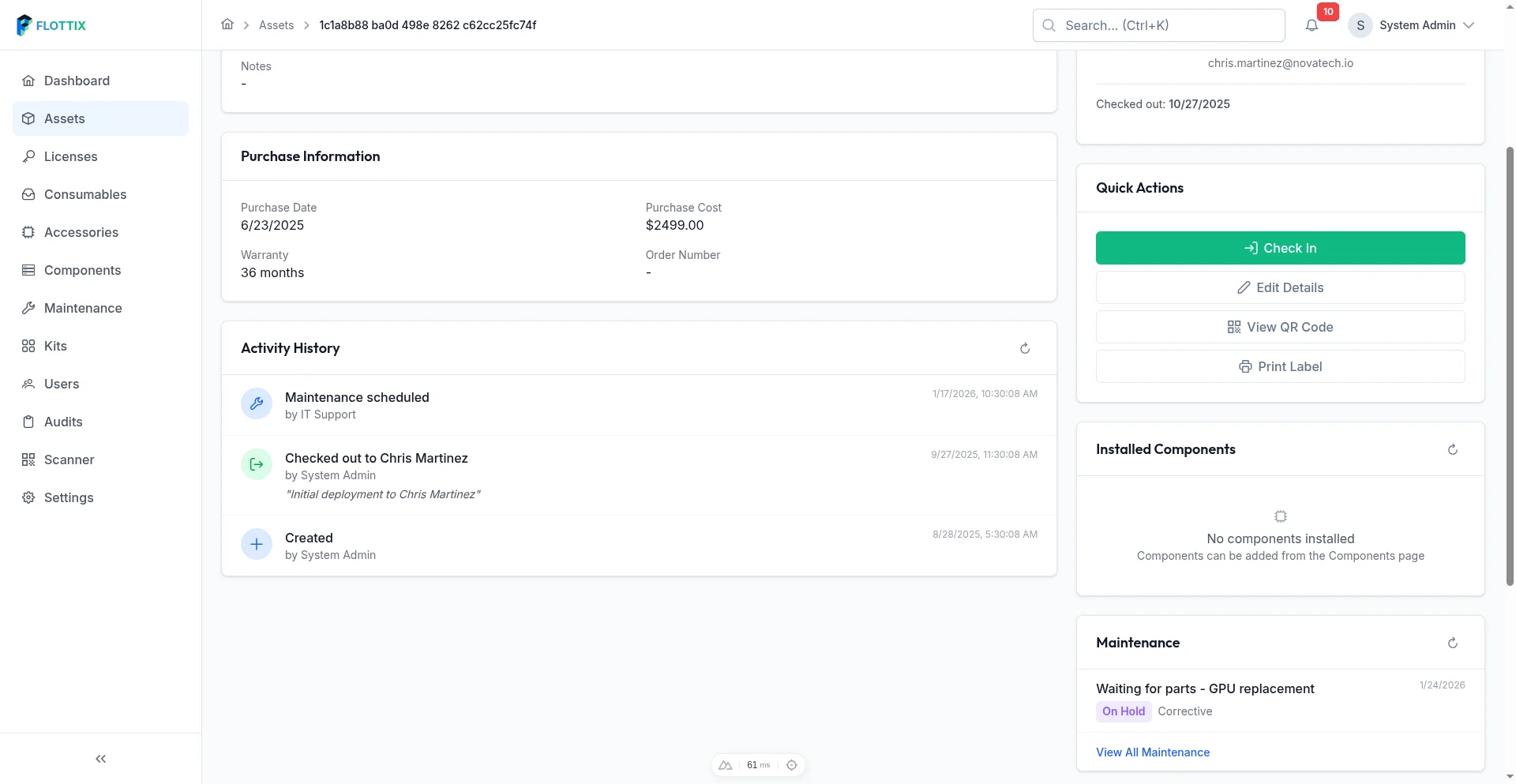Viewport: 1516px width, 784px height.
Task: Click the Print Label button
Action: coord(1280,366)
